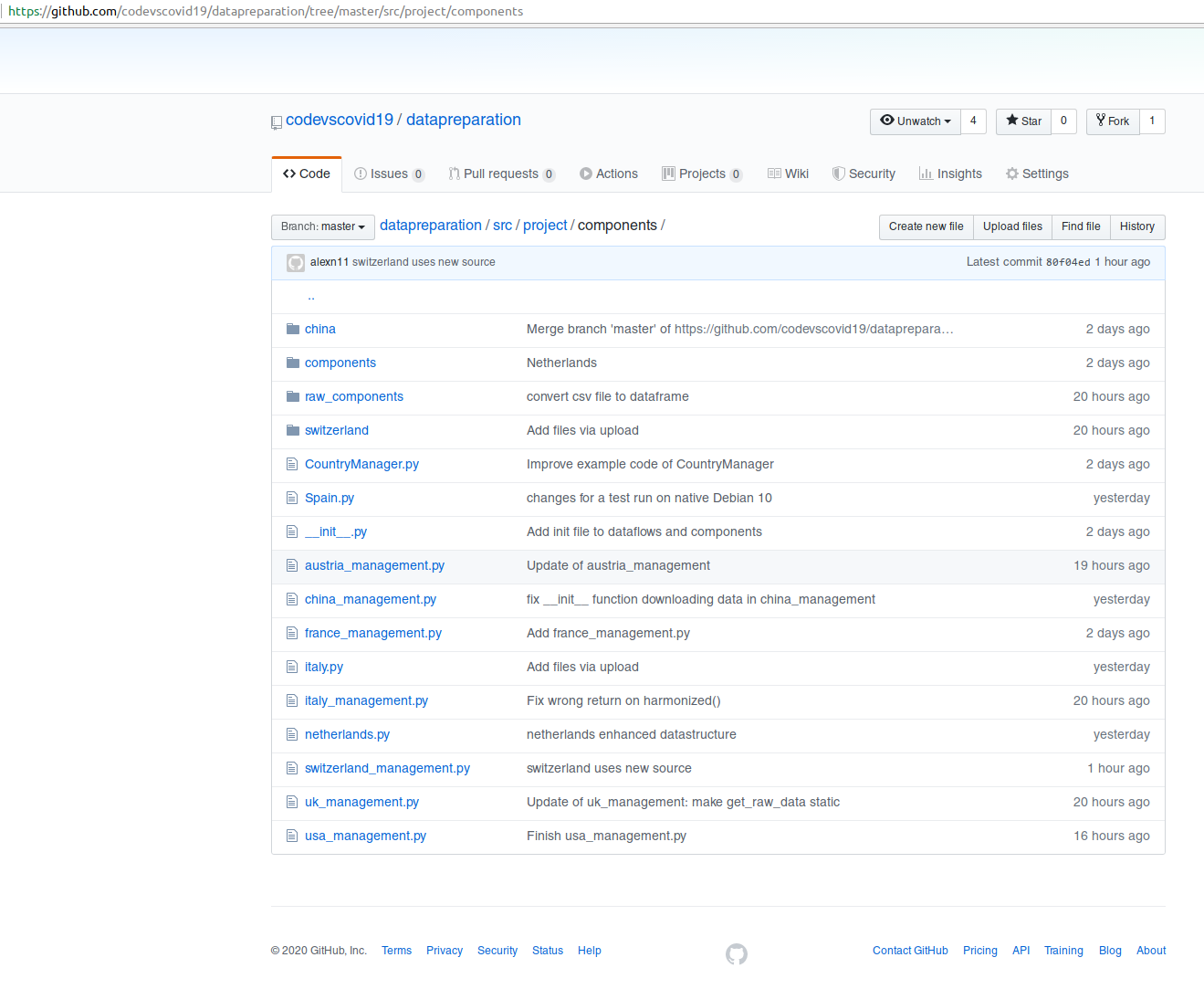Open the directory History button
This screenshot has height=989, width=1204.
tap(1137, 226)
